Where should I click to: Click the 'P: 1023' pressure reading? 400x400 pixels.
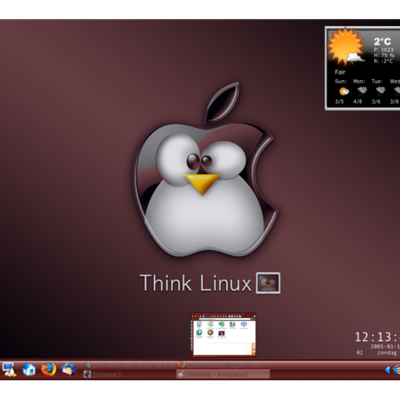(384, 50)
